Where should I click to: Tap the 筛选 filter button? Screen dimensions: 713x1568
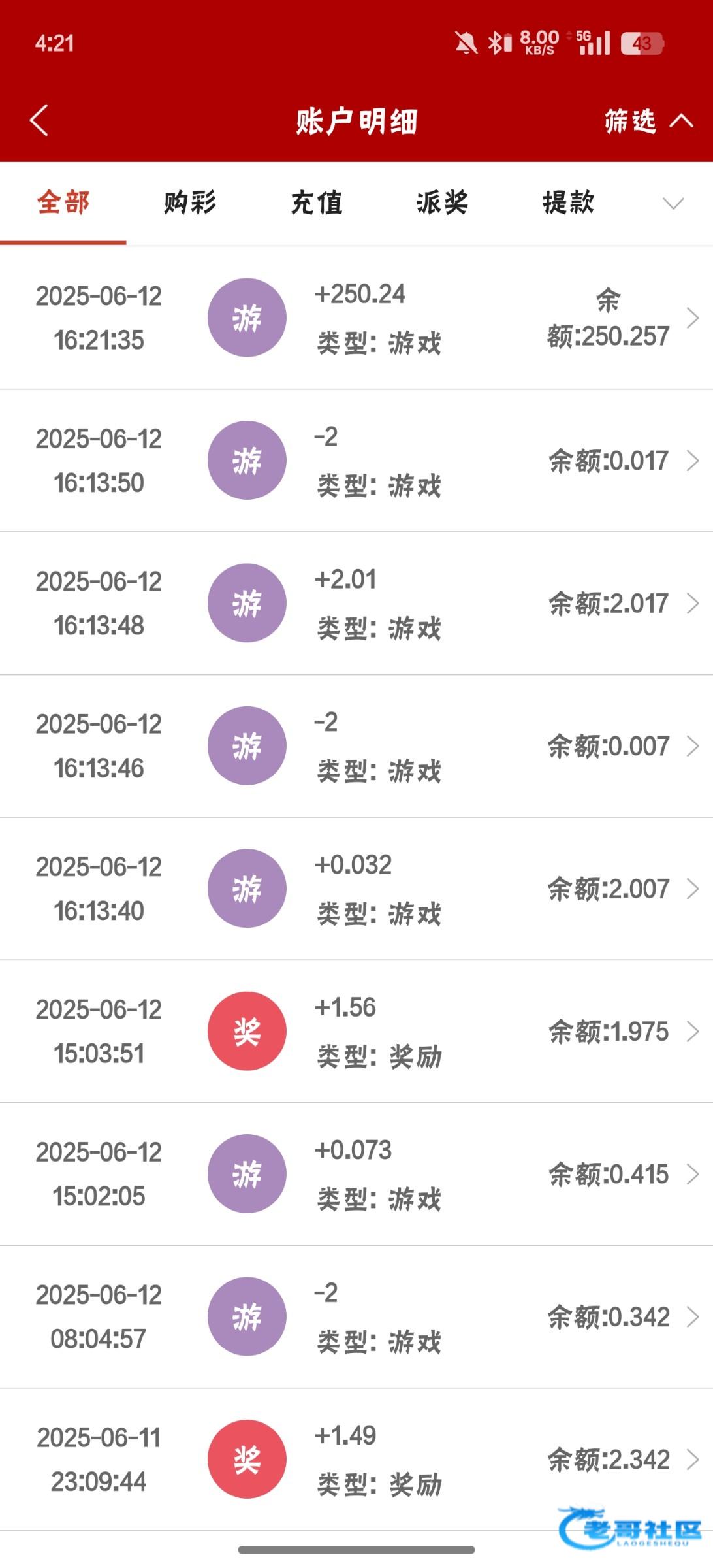630,121
